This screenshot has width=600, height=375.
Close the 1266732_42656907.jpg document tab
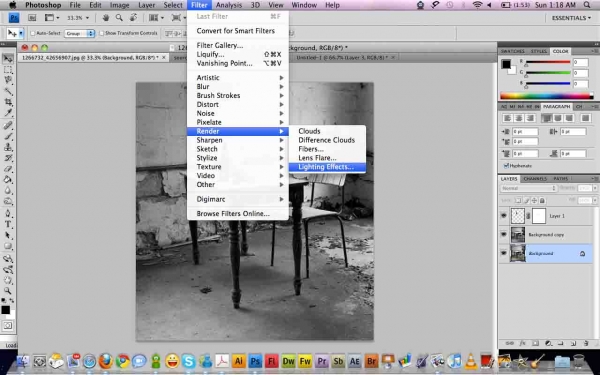[x=164, y=57]
